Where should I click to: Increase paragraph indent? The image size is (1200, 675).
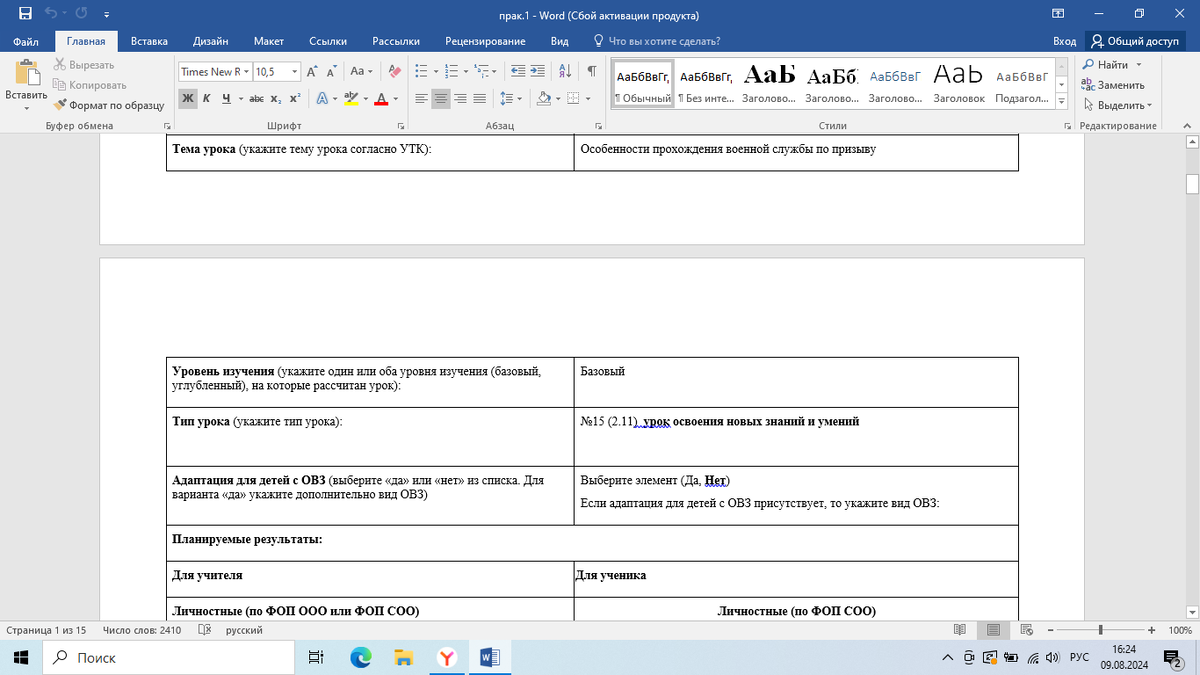click(538, 72)
